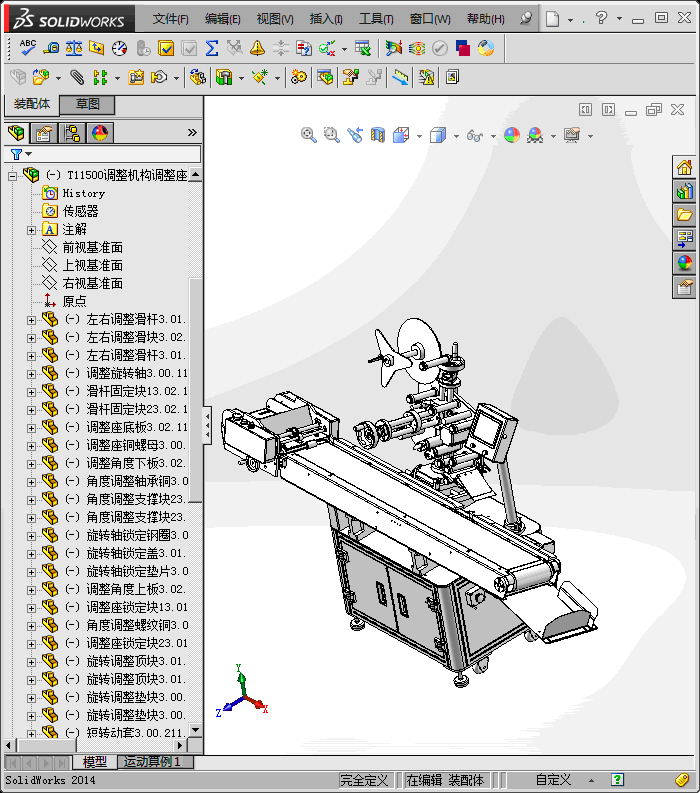Image resolution: width=700 pixels, height=793 pixels.
Task: Select the 传感器 sensors item
Action: 80,211
